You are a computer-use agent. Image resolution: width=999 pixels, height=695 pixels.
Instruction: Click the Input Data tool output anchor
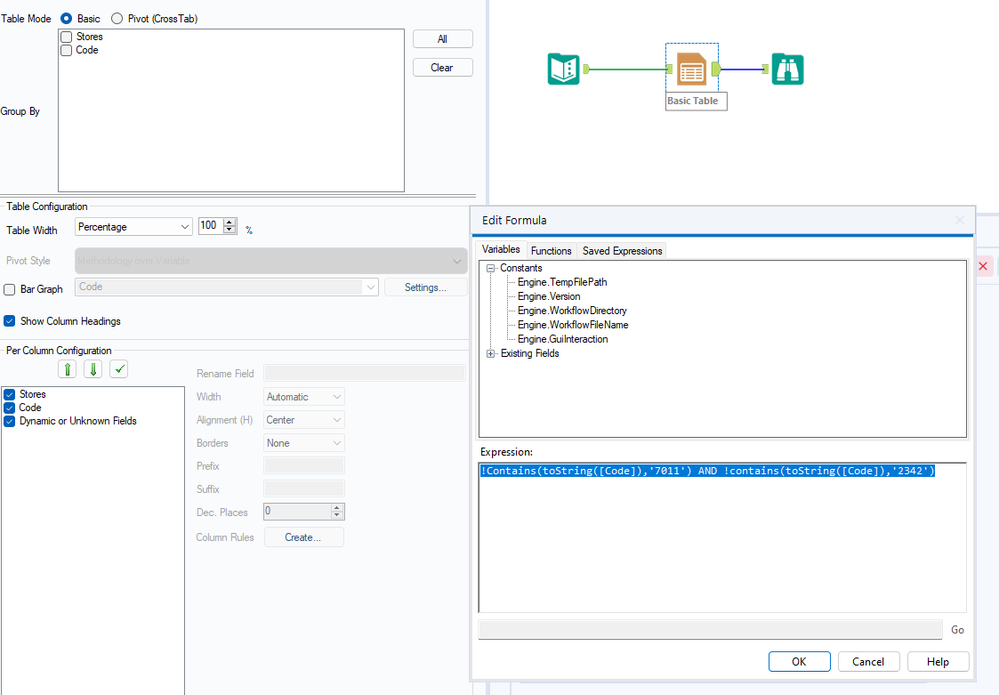tap(586, 69)
